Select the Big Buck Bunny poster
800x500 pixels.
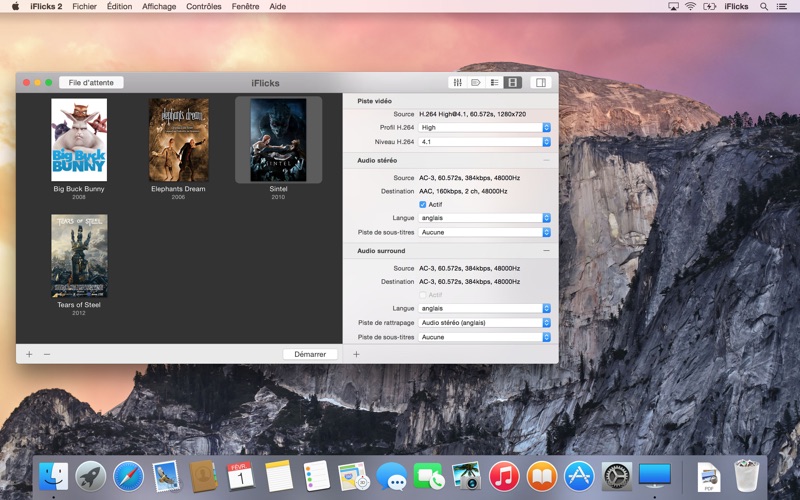[79, 140]
